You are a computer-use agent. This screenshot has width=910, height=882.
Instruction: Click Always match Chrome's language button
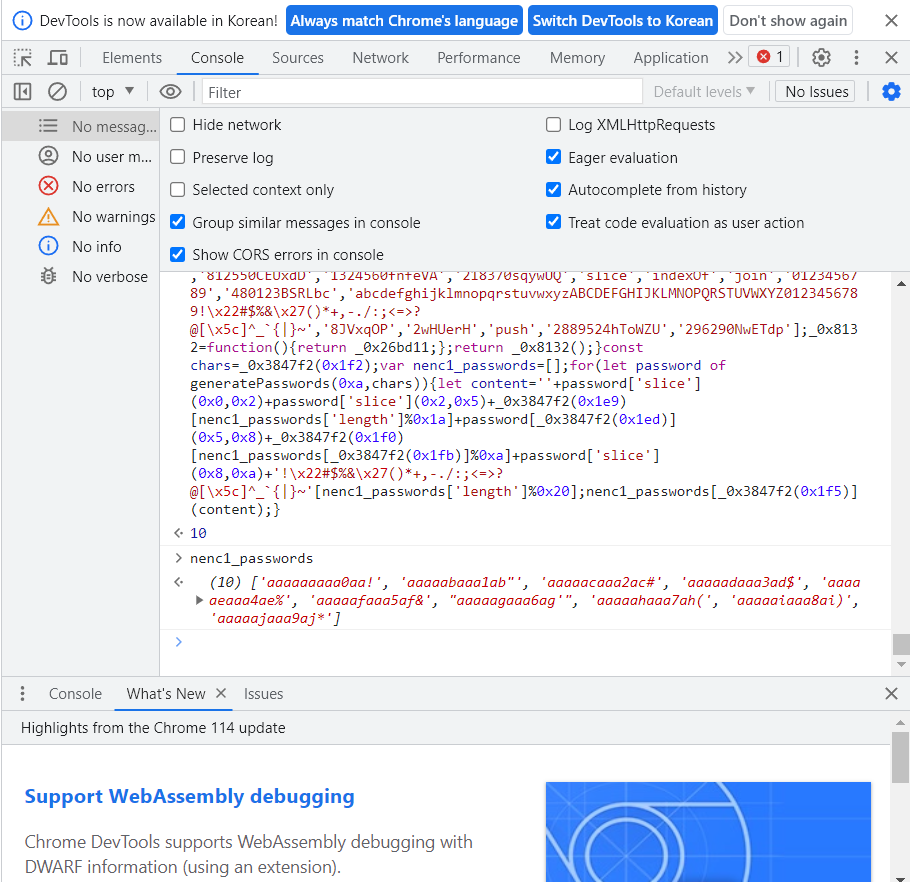point(405,21)
